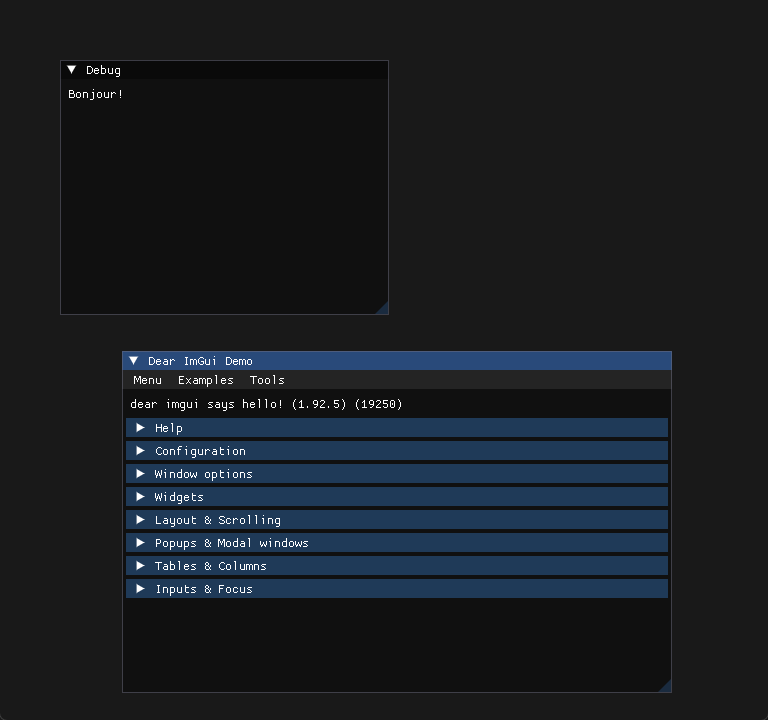Image resolution: width=768 pixels, height=720 pixels.
Task: Click the dear imgui says hello text
Action: coord(266,404)
